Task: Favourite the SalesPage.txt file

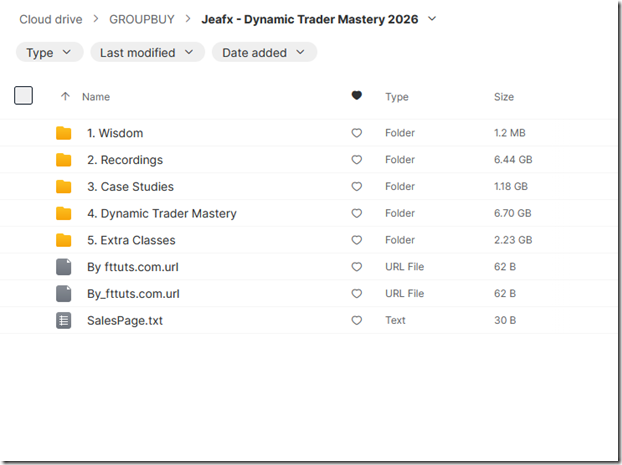Action: click(357, 320)
